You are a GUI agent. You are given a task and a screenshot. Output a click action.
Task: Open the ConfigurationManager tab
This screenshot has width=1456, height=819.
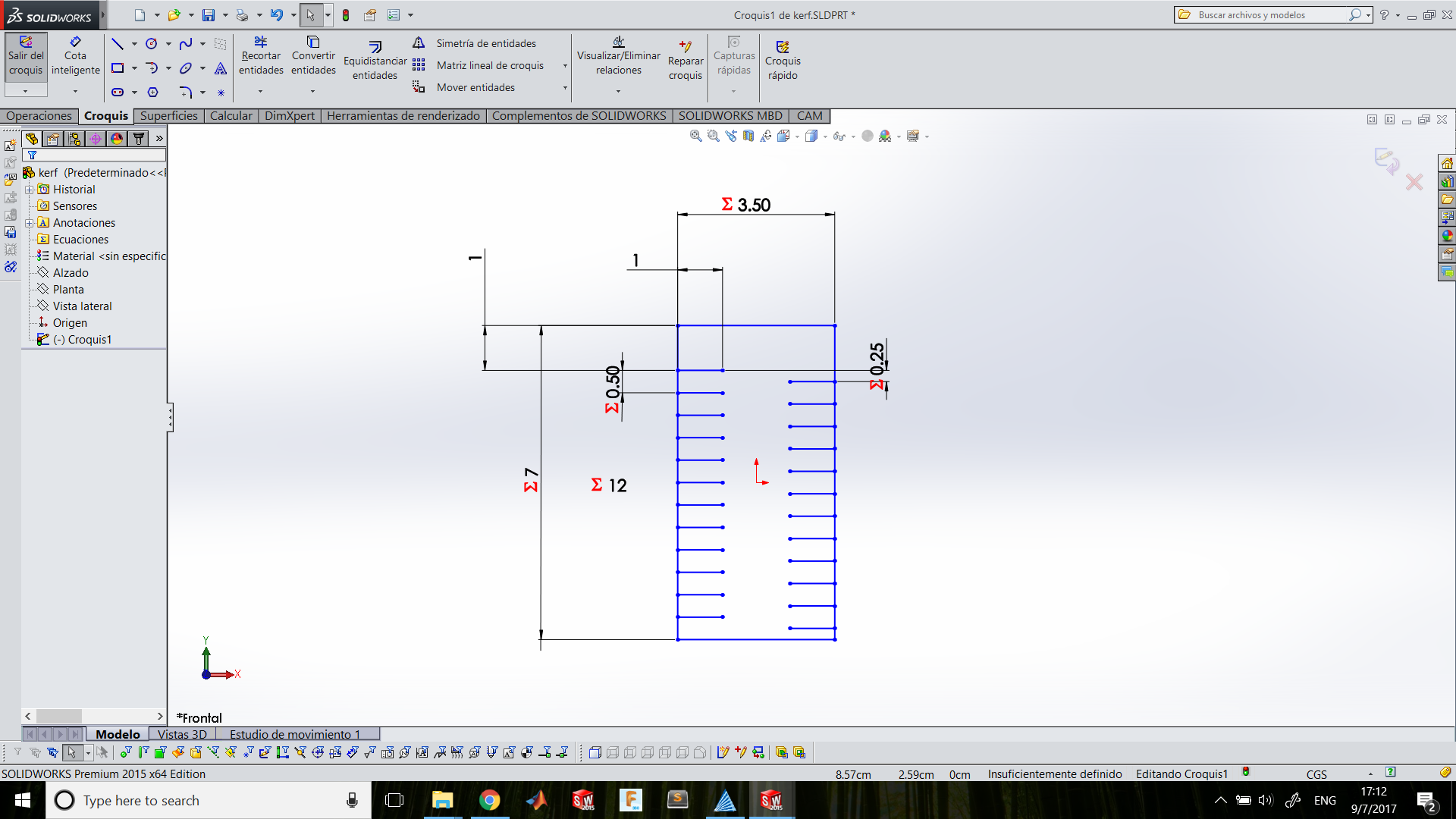74,138
